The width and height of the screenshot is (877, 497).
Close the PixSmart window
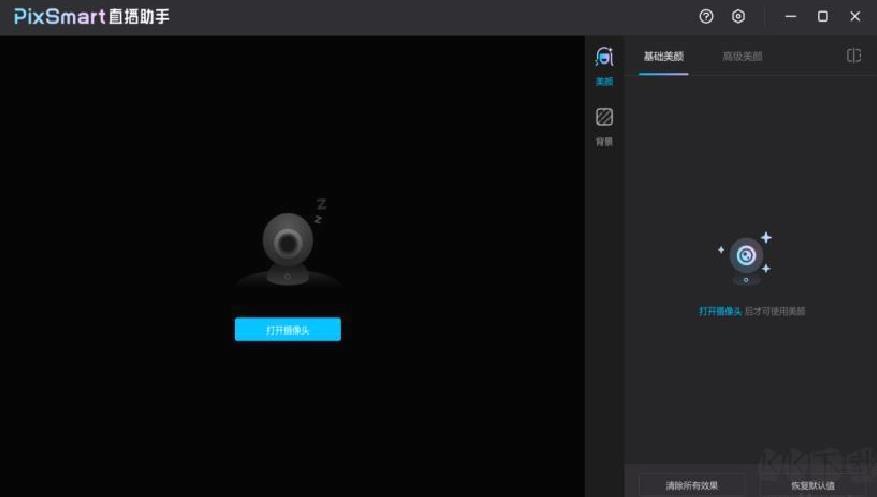(x=855, y=17)
